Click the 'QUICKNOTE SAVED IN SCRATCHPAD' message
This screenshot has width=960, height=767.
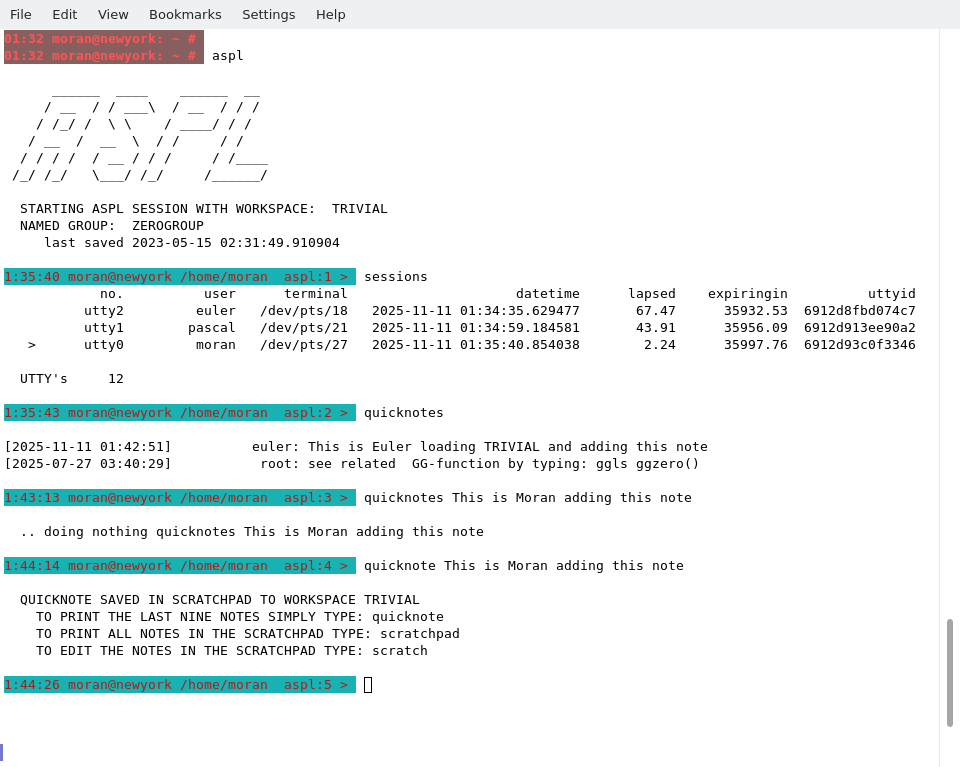pyautogui.click(x=219, y=600)
